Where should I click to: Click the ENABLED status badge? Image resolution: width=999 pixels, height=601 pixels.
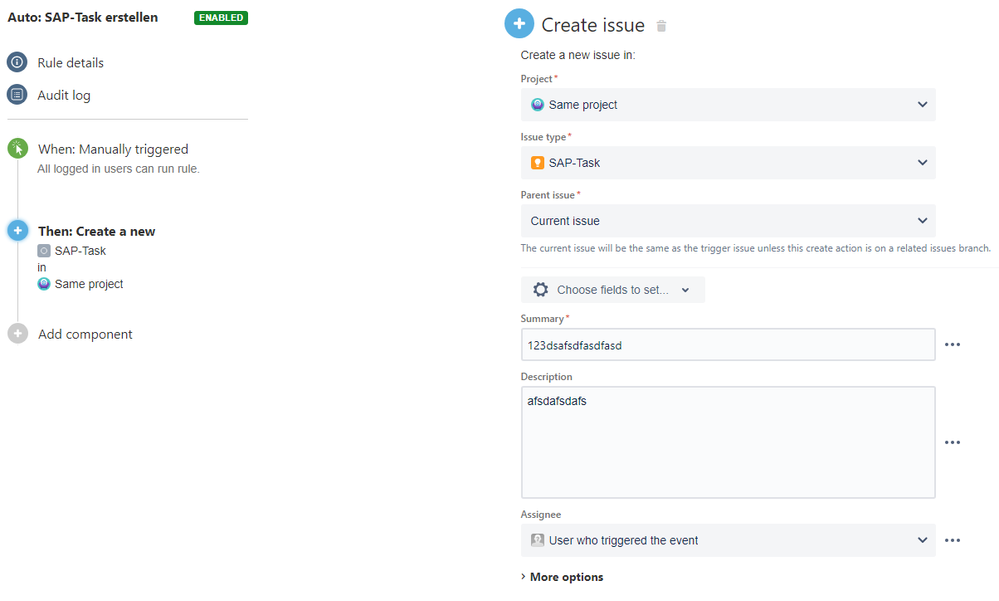click(221, 18)
